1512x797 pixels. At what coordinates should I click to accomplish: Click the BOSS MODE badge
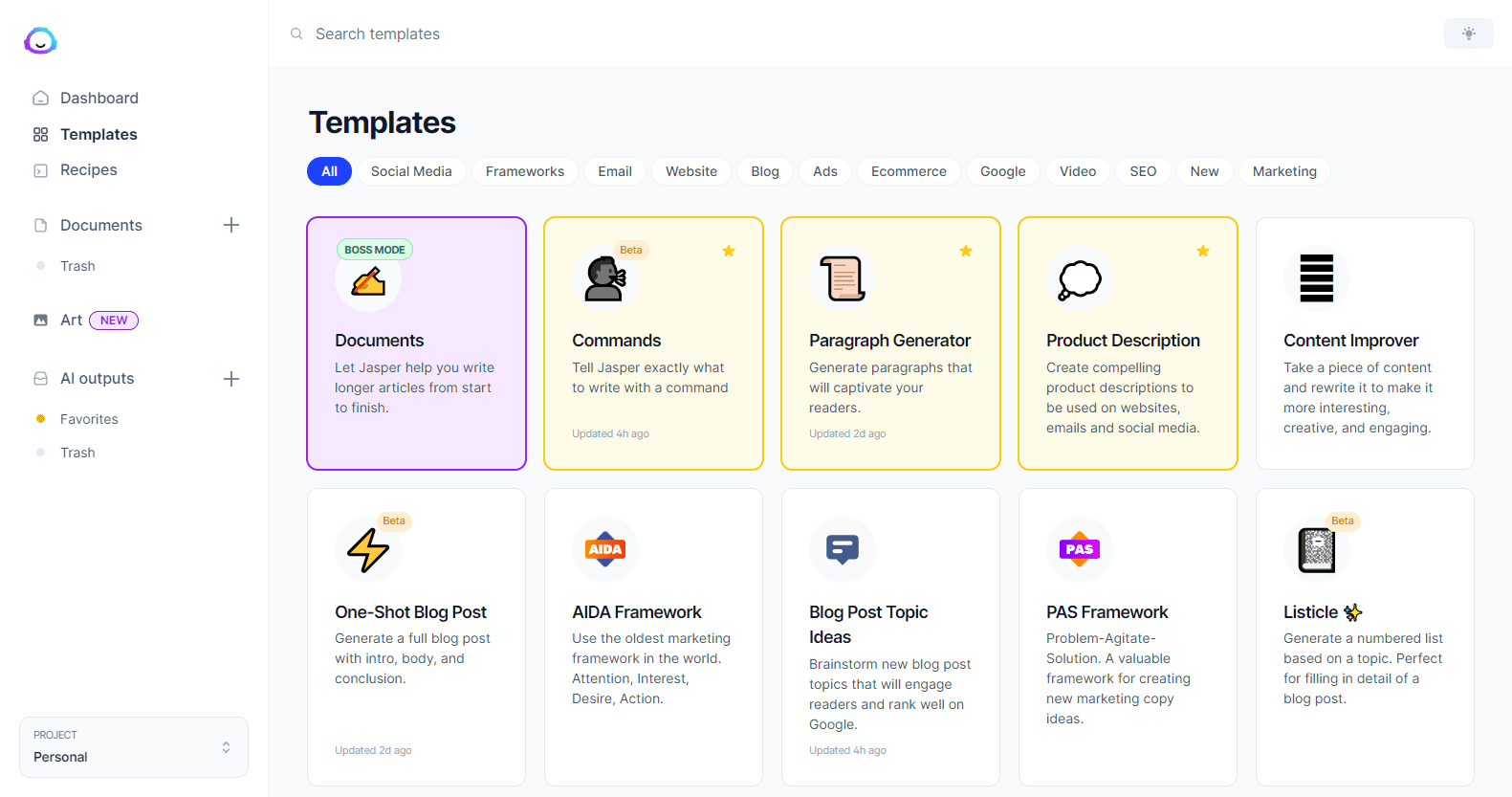click(x=375, y=250)
